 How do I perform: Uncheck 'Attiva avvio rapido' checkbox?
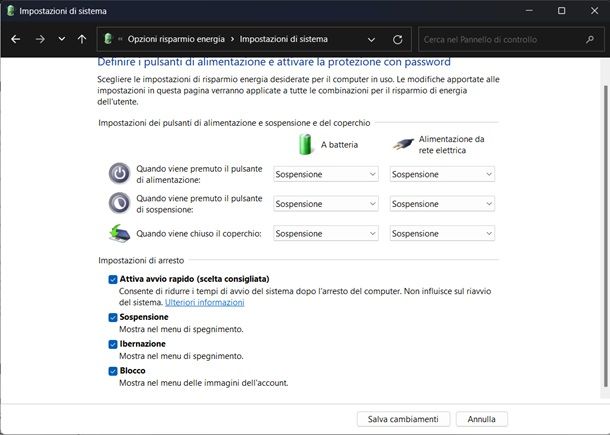point(113,279)
